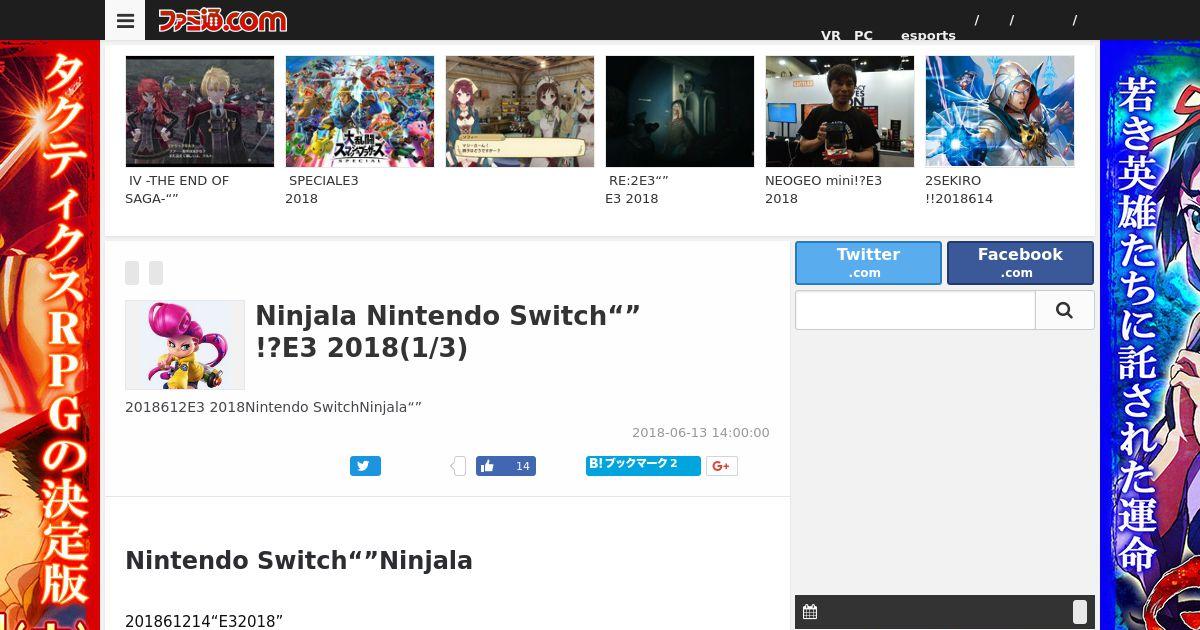This screenshot has width=1200, height=630.
Task: Open the Facebook .com button
Action: (1020, 262)
